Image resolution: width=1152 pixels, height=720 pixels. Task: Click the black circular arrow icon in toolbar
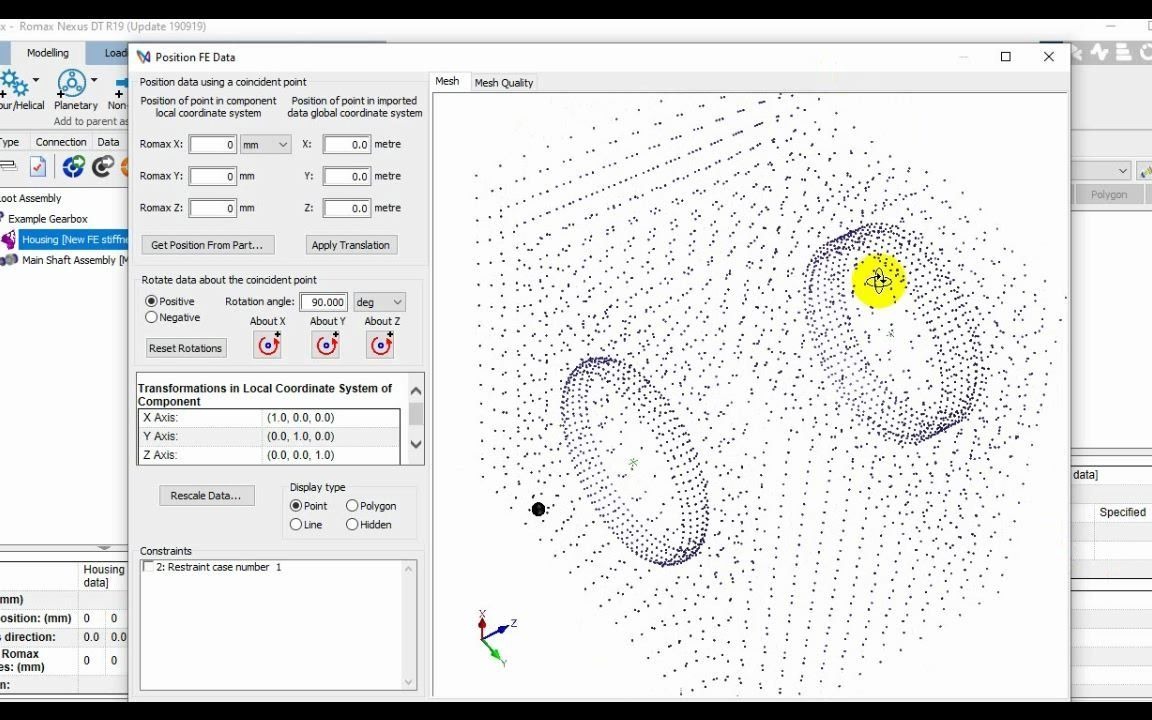click(x=103, y=167)
